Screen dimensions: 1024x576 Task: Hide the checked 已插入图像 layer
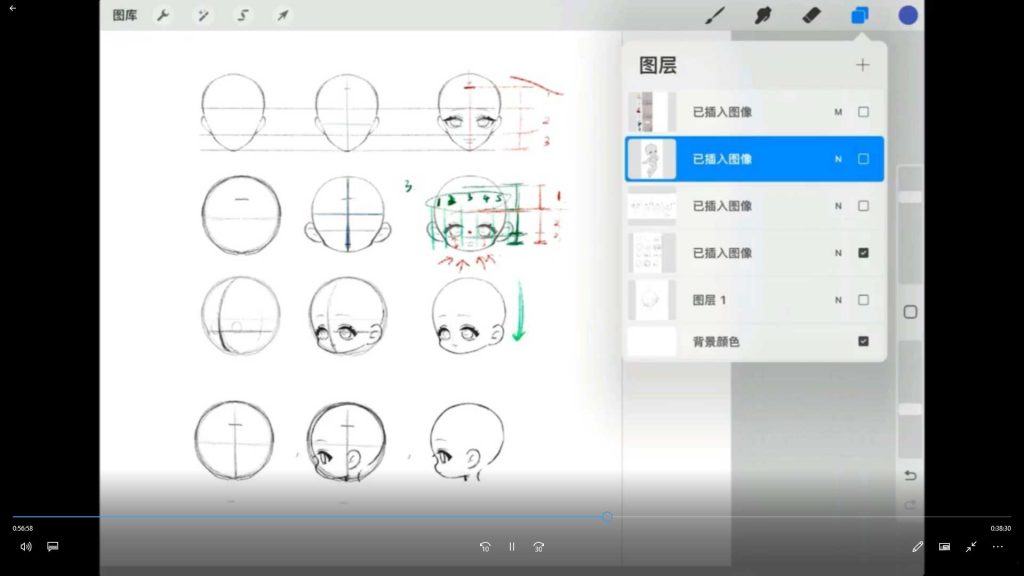pyautogui.click(x=863, y=252)
